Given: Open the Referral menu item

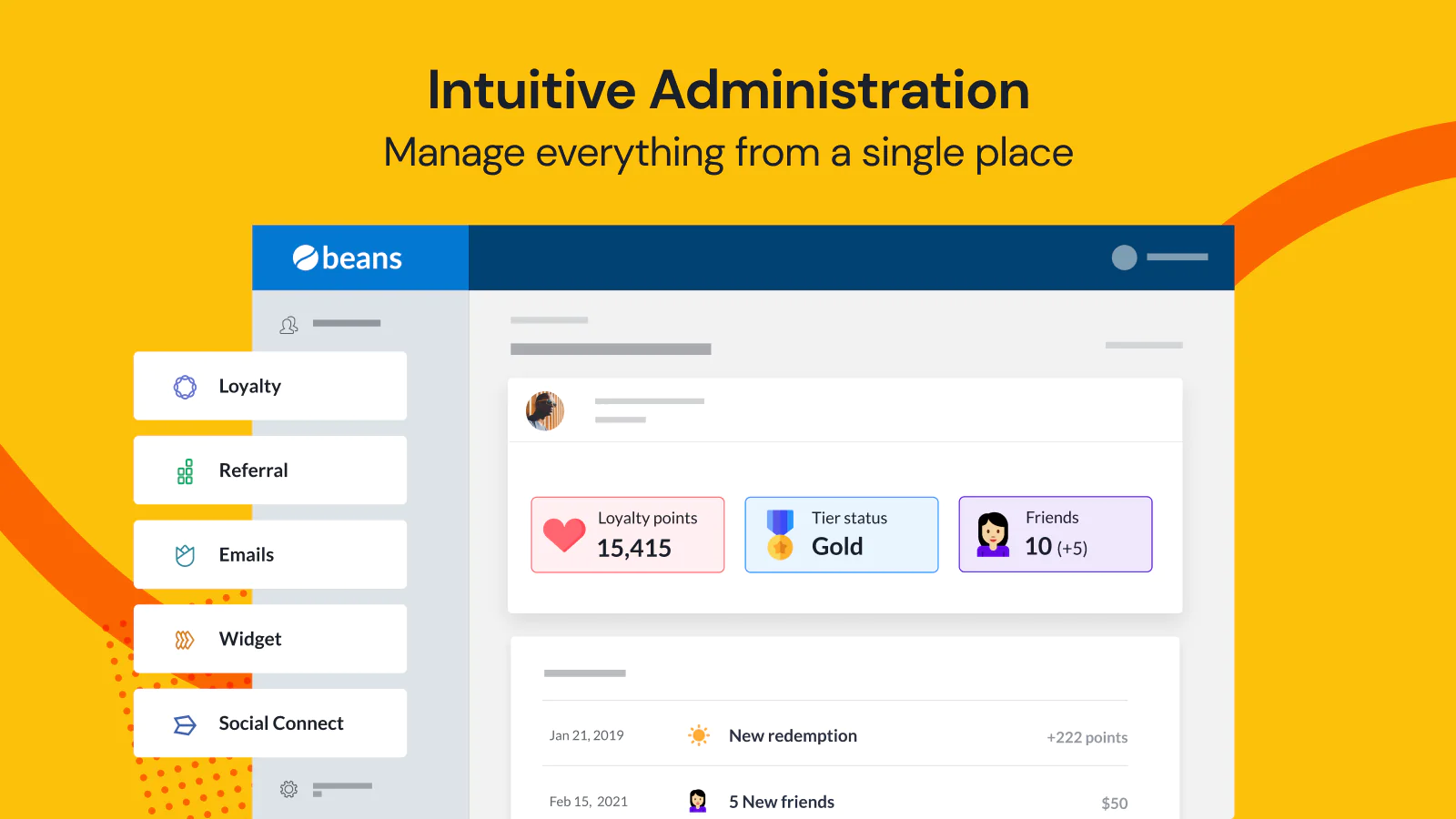Looking at the screenshot, I should click(270, 470).
